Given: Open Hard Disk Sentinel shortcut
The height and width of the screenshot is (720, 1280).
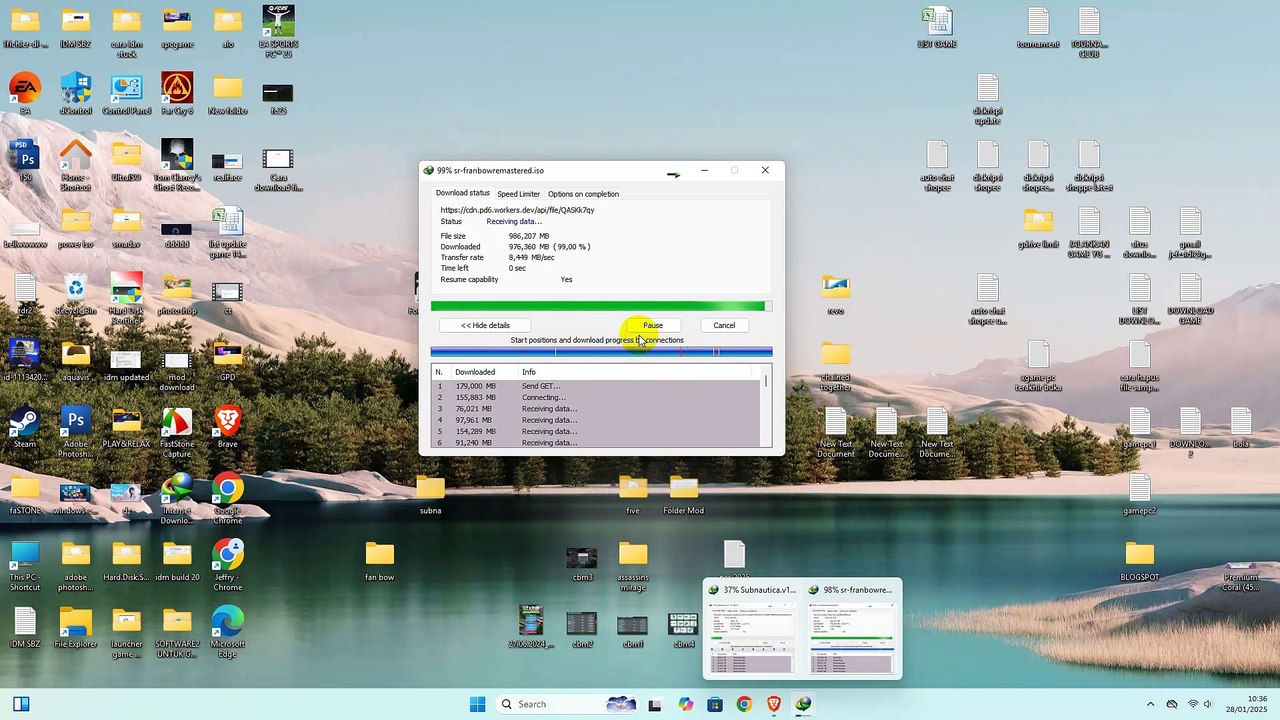Looking at the screenshot, I should (126, 297).
